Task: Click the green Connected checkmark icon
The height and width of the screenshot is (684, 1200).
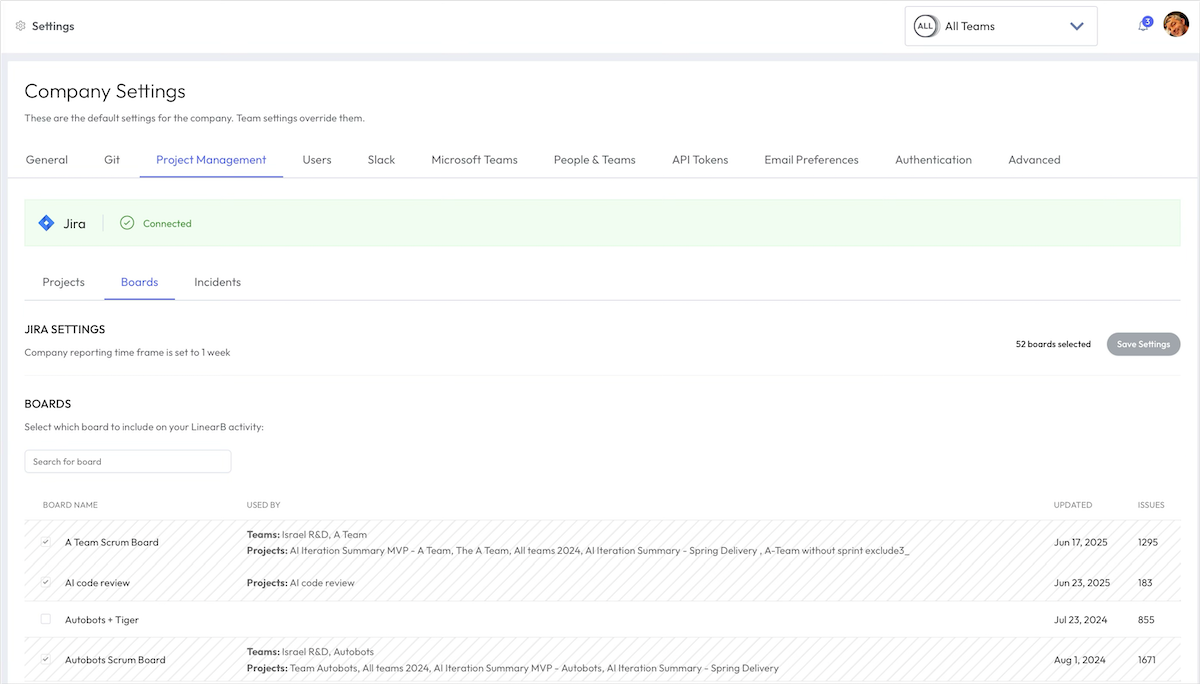Action: point(127,223)
